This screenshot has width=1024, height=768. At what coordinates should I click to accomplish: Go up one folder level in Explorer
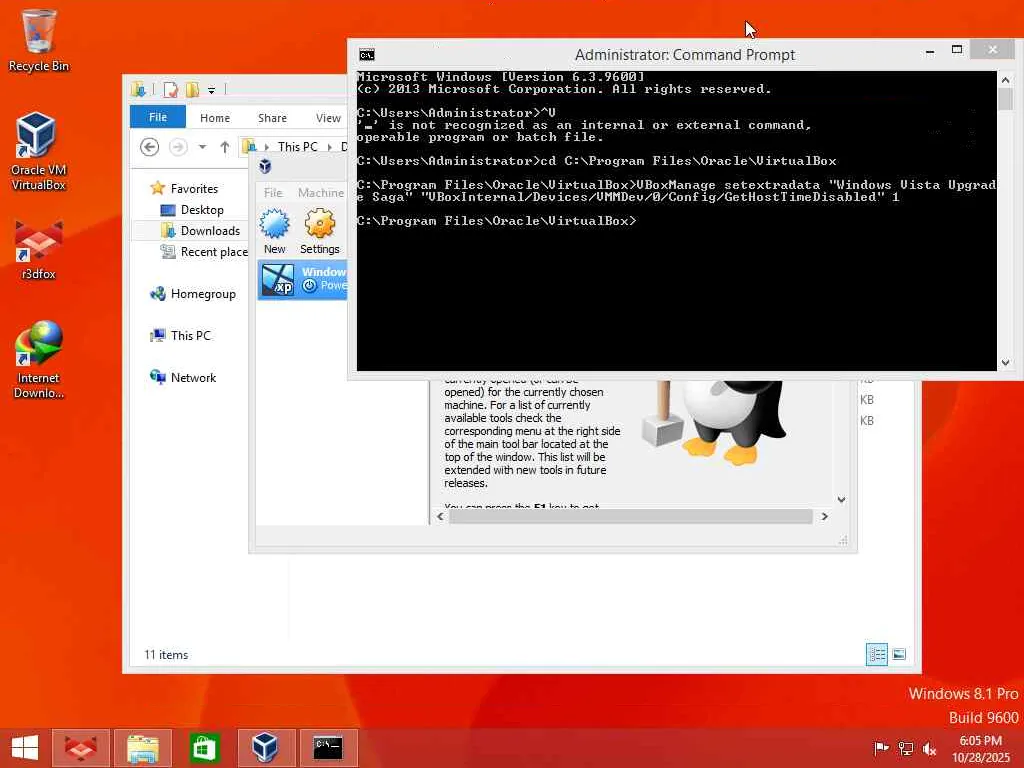(x=225, y=147)
